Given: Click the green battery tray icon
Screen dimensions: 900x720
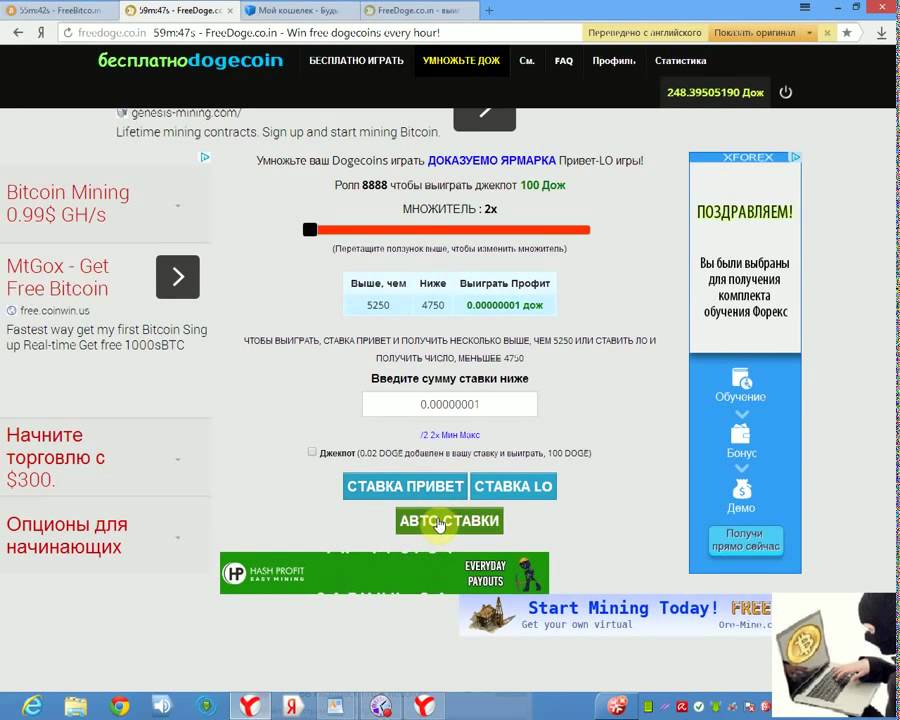Looking at the screenshot, I should click(x=648, y=706).
